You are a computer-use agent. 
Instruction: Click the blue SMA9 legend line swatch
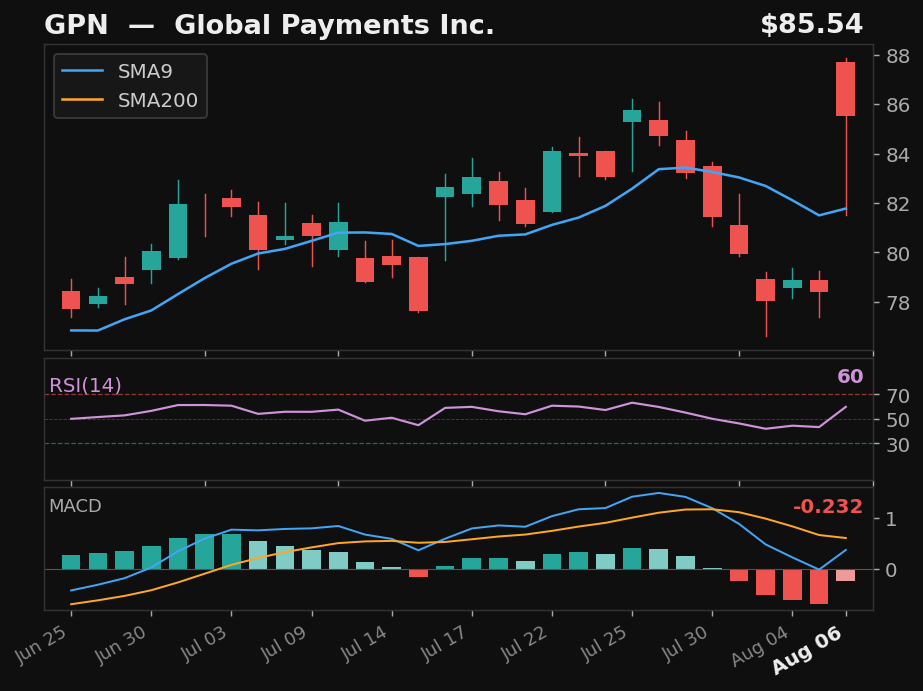(x=83, y=71)
